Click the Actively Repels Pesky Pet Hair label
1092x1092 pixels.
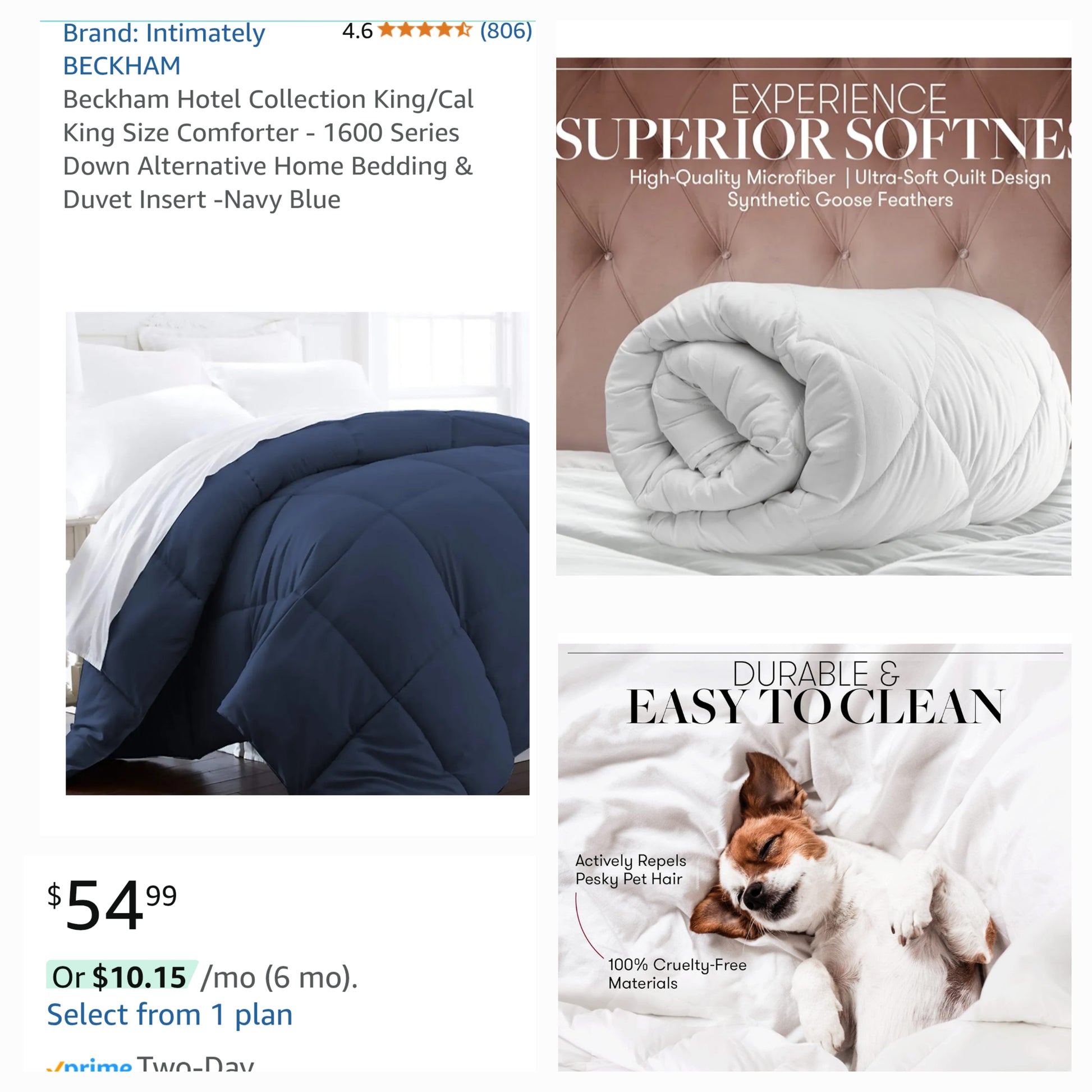[x=631, y=870]
